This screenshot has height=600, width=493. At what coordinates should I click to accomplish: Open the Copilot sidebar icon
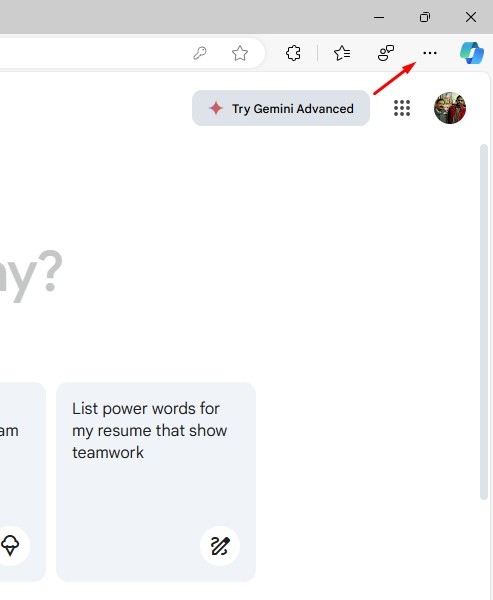(472, 53)
